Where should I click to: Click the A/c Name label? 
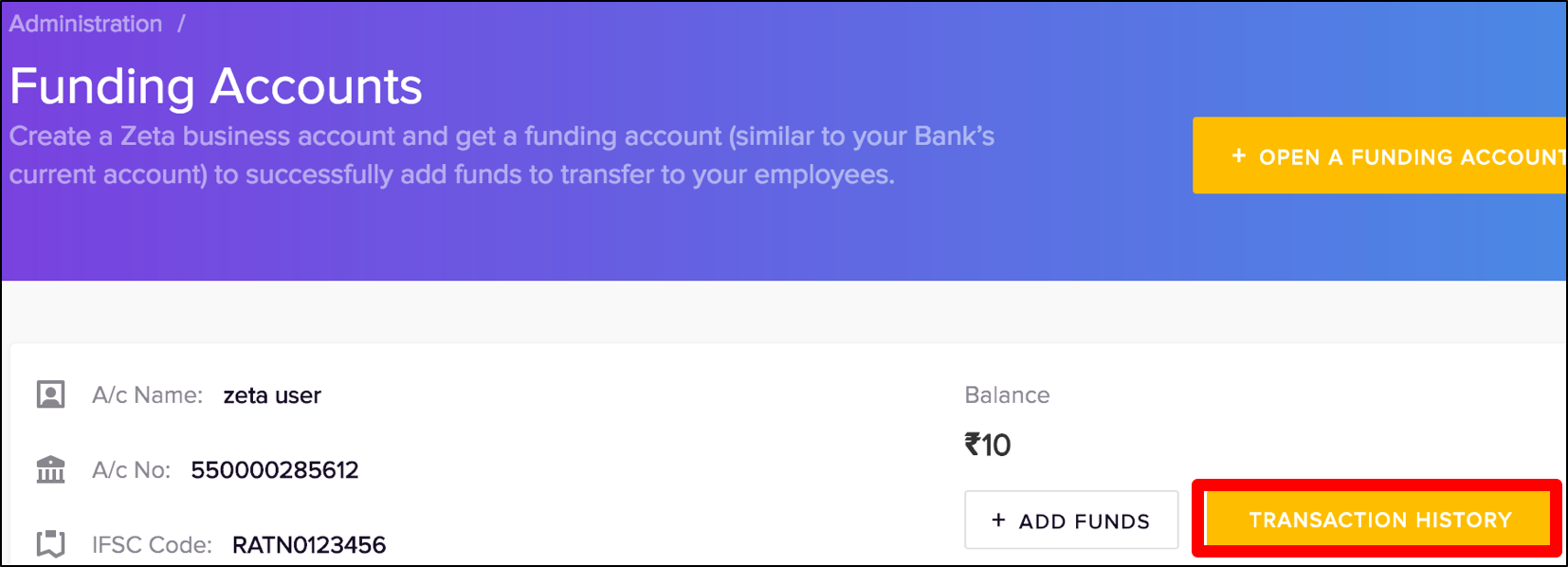click(x=147, y=395)
